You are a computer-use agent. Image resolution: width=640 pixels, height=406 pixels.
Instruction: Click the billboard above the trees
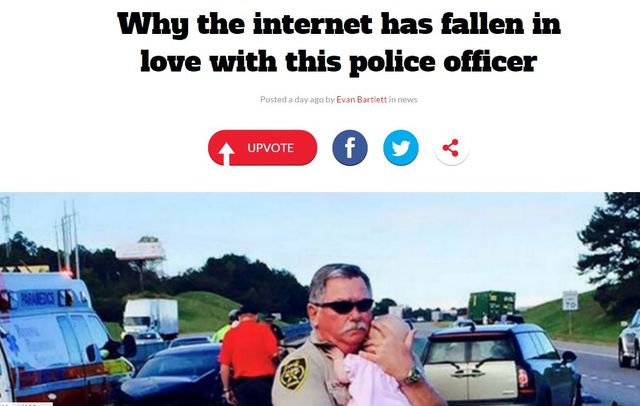tap(140, 250)
